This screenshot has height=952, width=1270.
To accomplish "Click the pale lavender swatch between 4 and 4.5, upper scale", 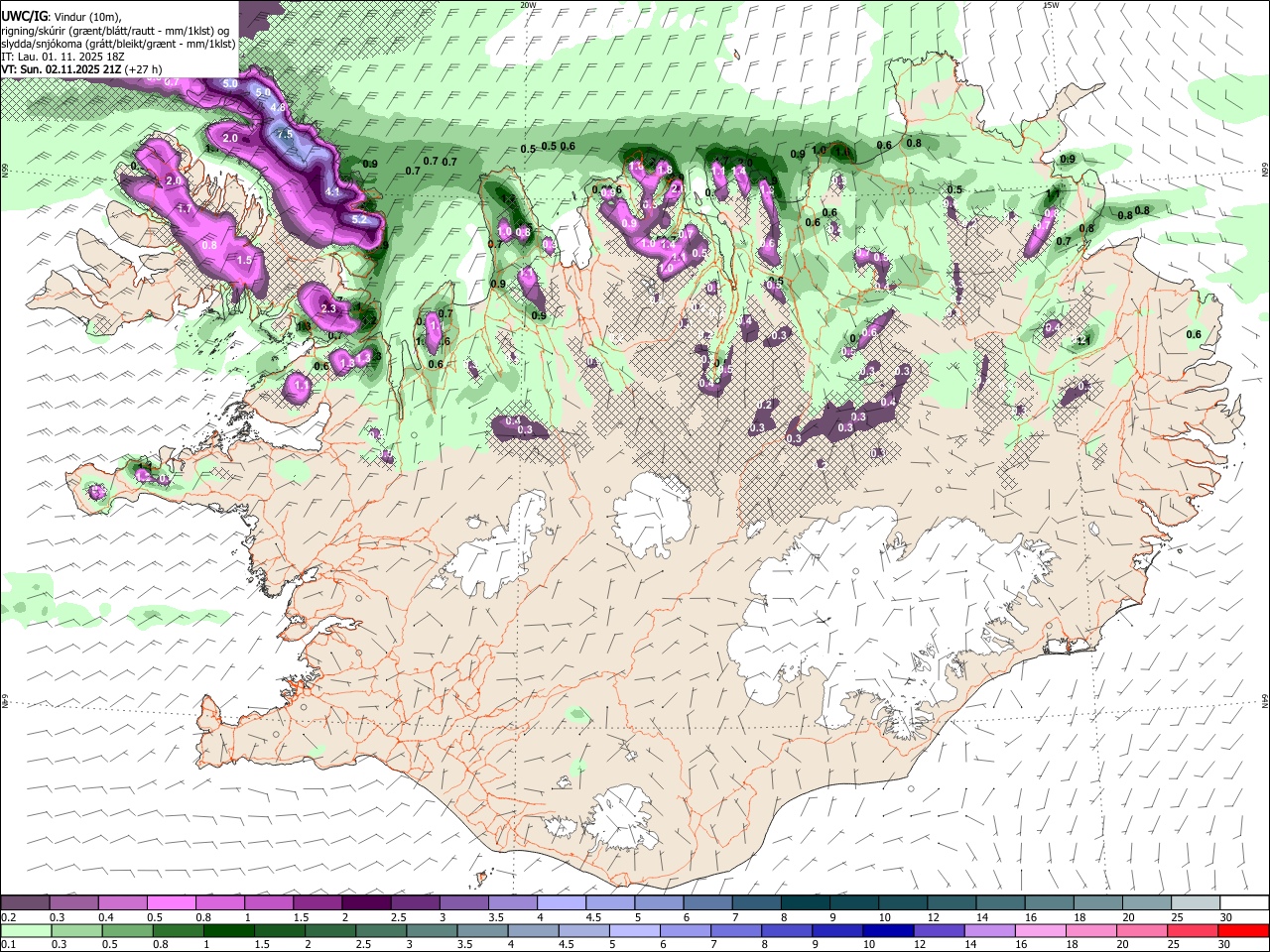I will pos(562,903).
